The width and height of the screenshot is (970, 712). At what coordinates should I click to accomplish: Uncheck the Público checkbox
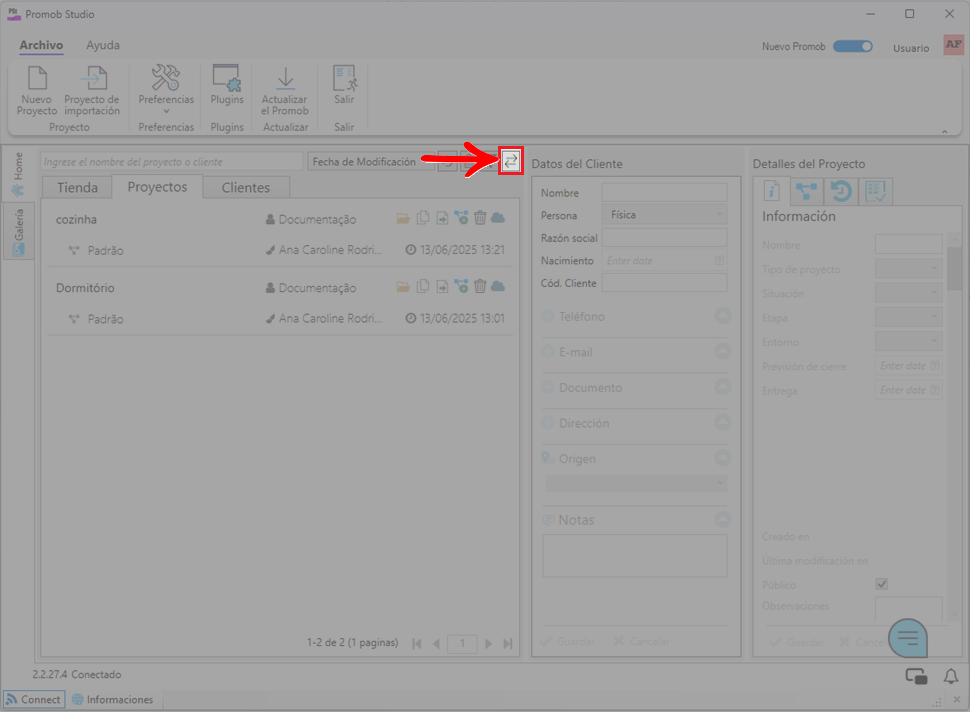tap(882, 584)
